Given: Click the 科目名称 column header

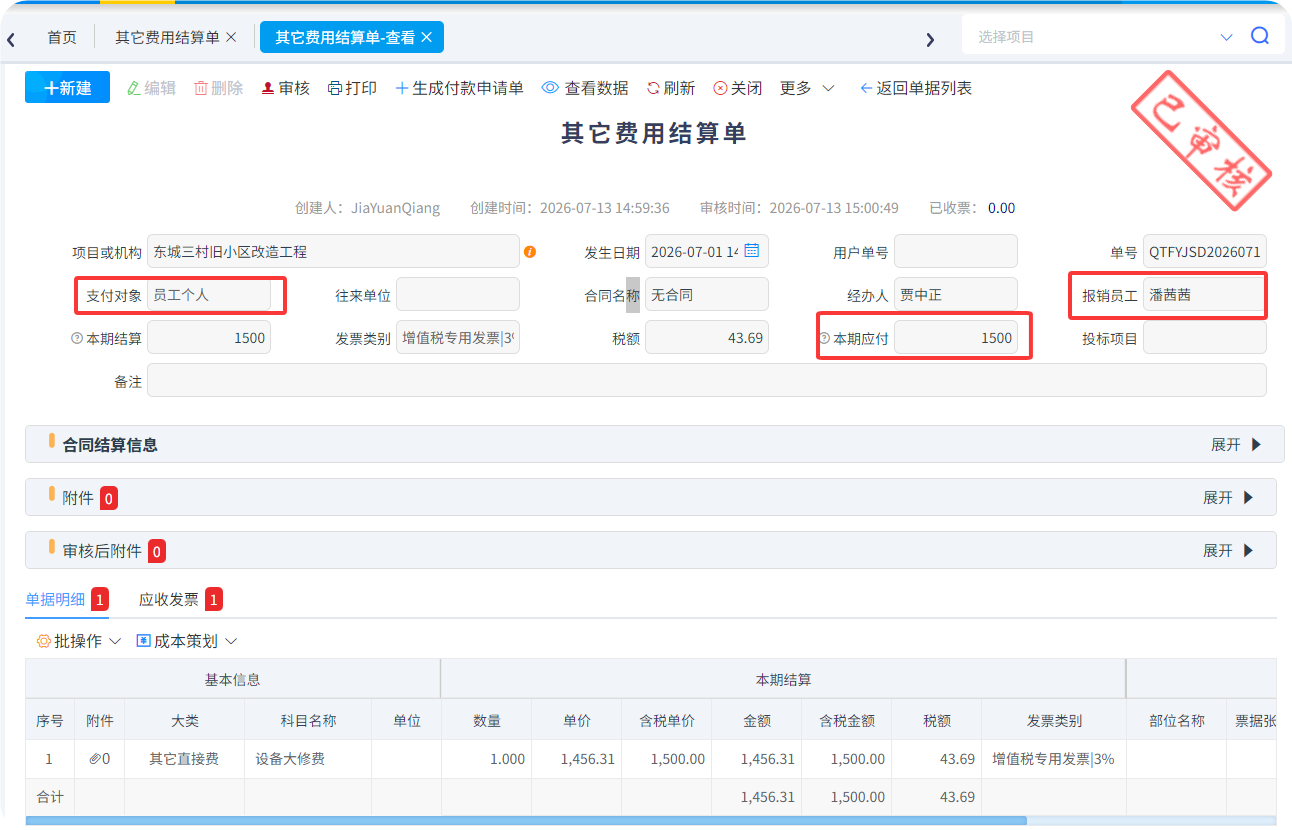Looking at the screenshot, I should (308, 720).
